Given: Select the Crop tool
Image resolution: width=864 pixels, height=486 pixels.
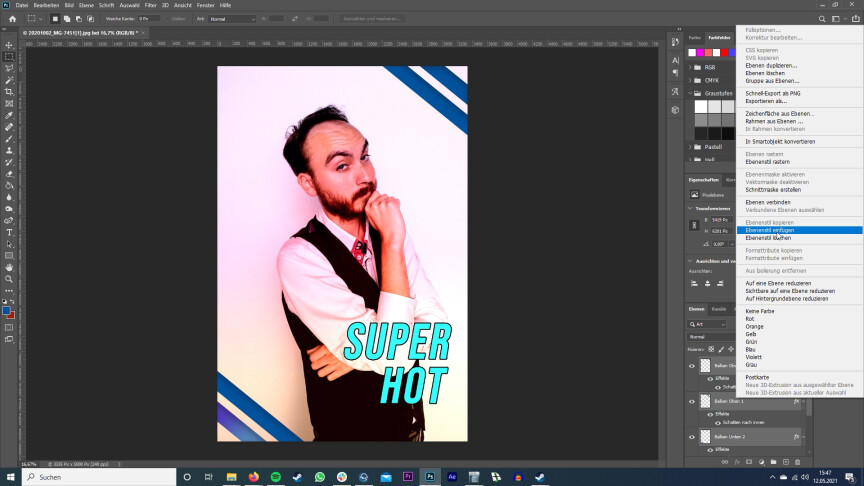Looking at the screenshot, I should coord(9,92).
